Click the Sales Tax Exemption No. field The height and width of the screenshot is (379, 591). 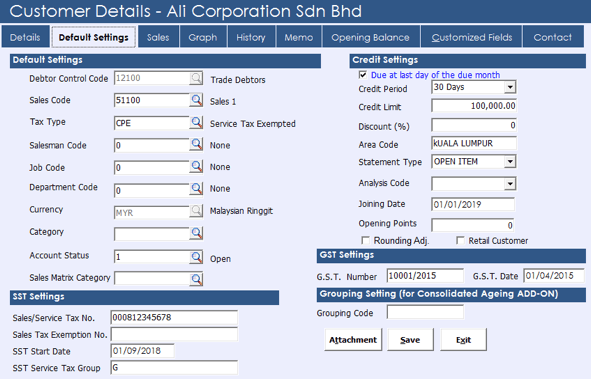tap(174, 334)
